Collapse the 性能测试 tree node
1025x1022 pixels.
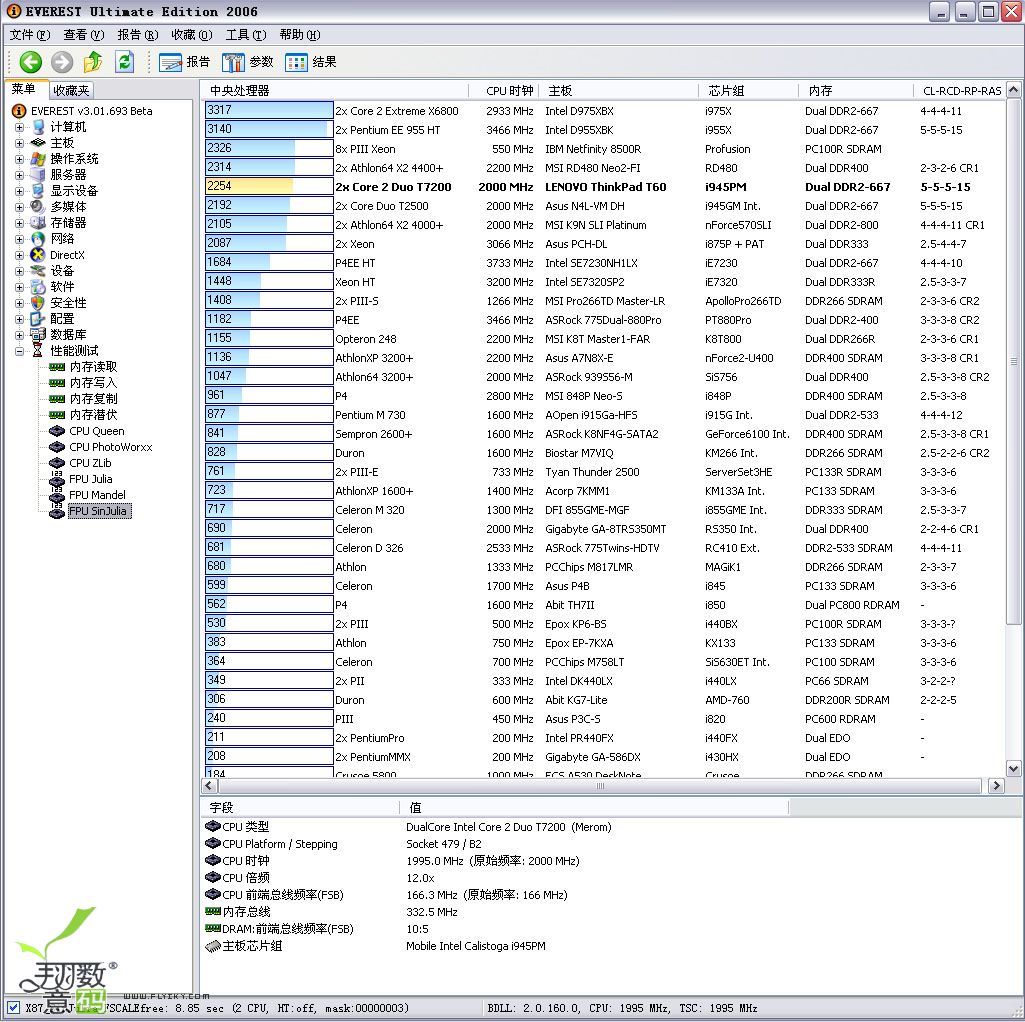coord(19,351)
